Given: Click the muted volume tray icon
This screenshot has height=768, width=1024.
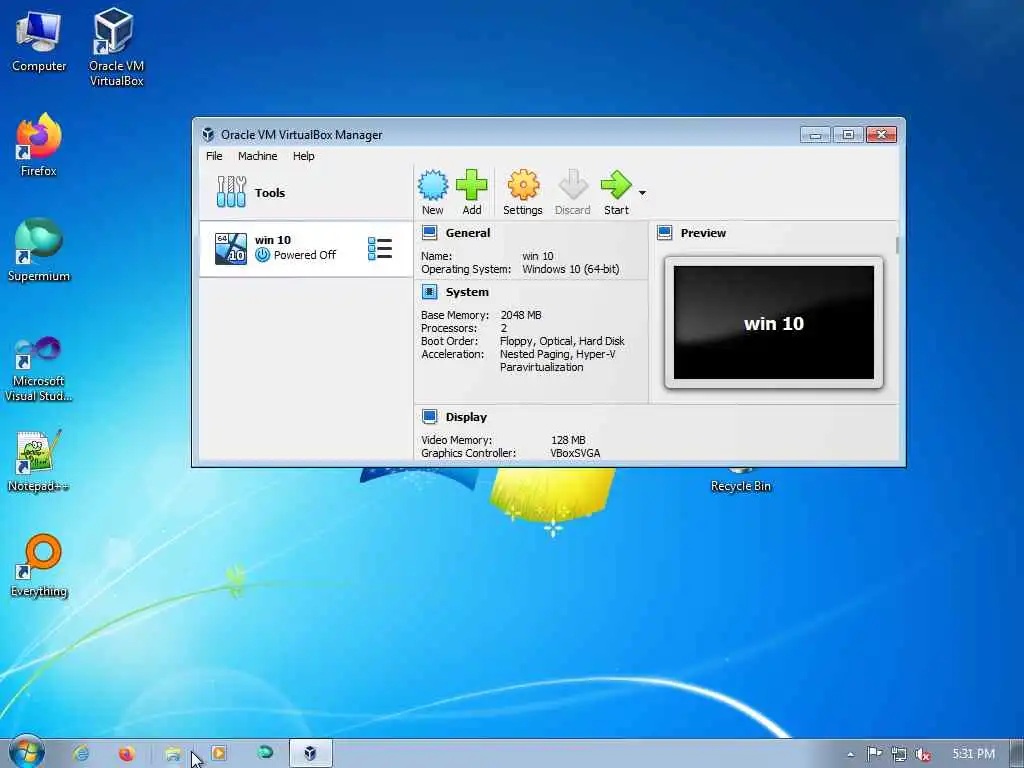Looking at the screenshot, I should [923, 755].
